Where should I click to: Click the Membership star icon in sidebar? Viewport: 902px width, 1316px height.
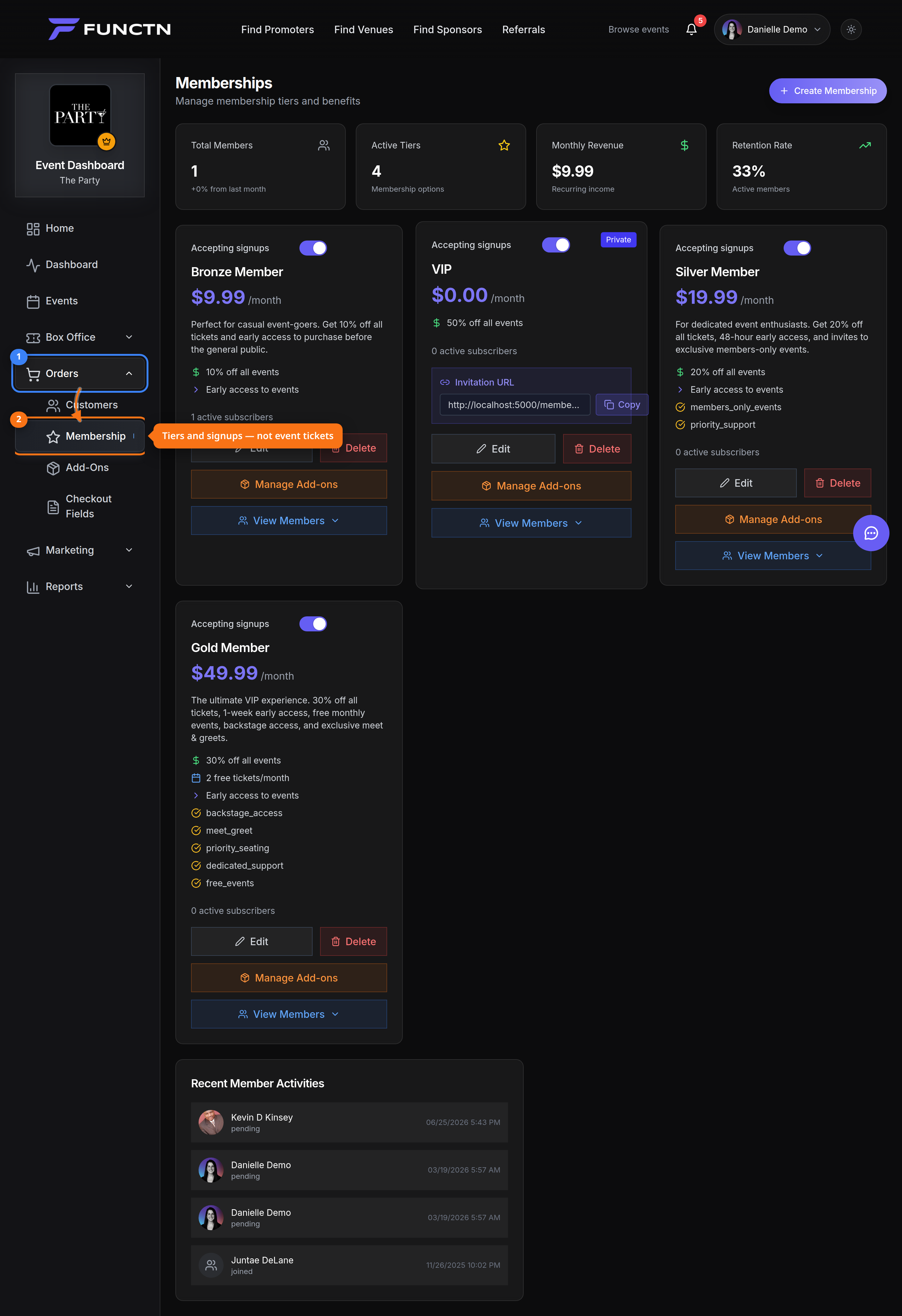point(53,437)
